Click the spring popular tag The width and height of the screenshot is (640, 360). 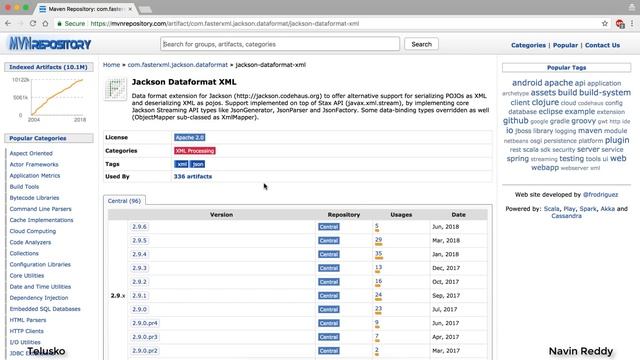(x=518, y=158)
